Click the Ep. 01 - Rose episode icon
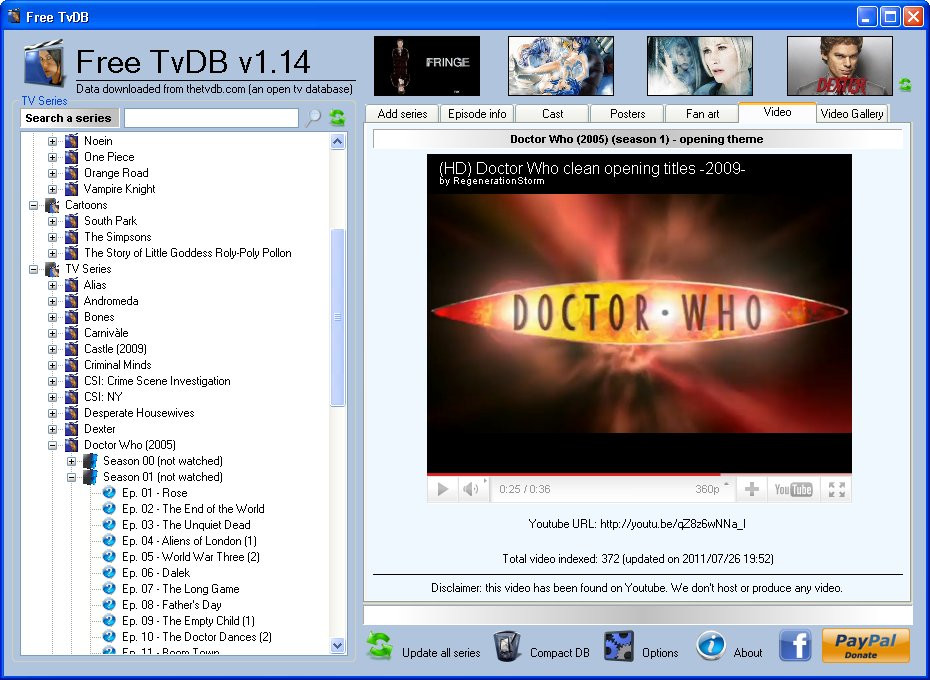This screenshot has height=680, width=930. click(109, 492)
